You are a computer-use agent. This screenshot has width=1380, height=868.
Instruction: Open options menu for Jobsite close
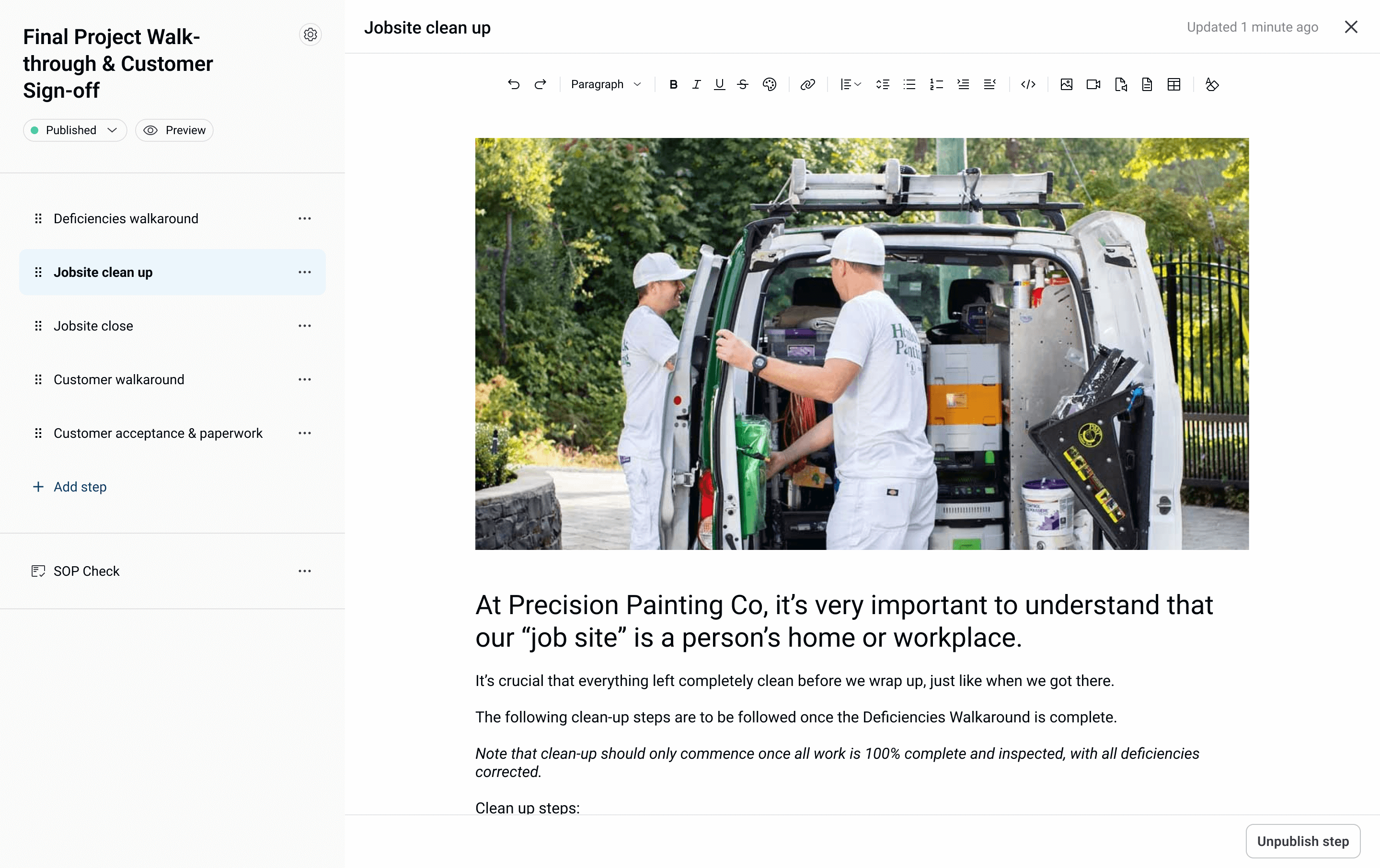[304, 326]
